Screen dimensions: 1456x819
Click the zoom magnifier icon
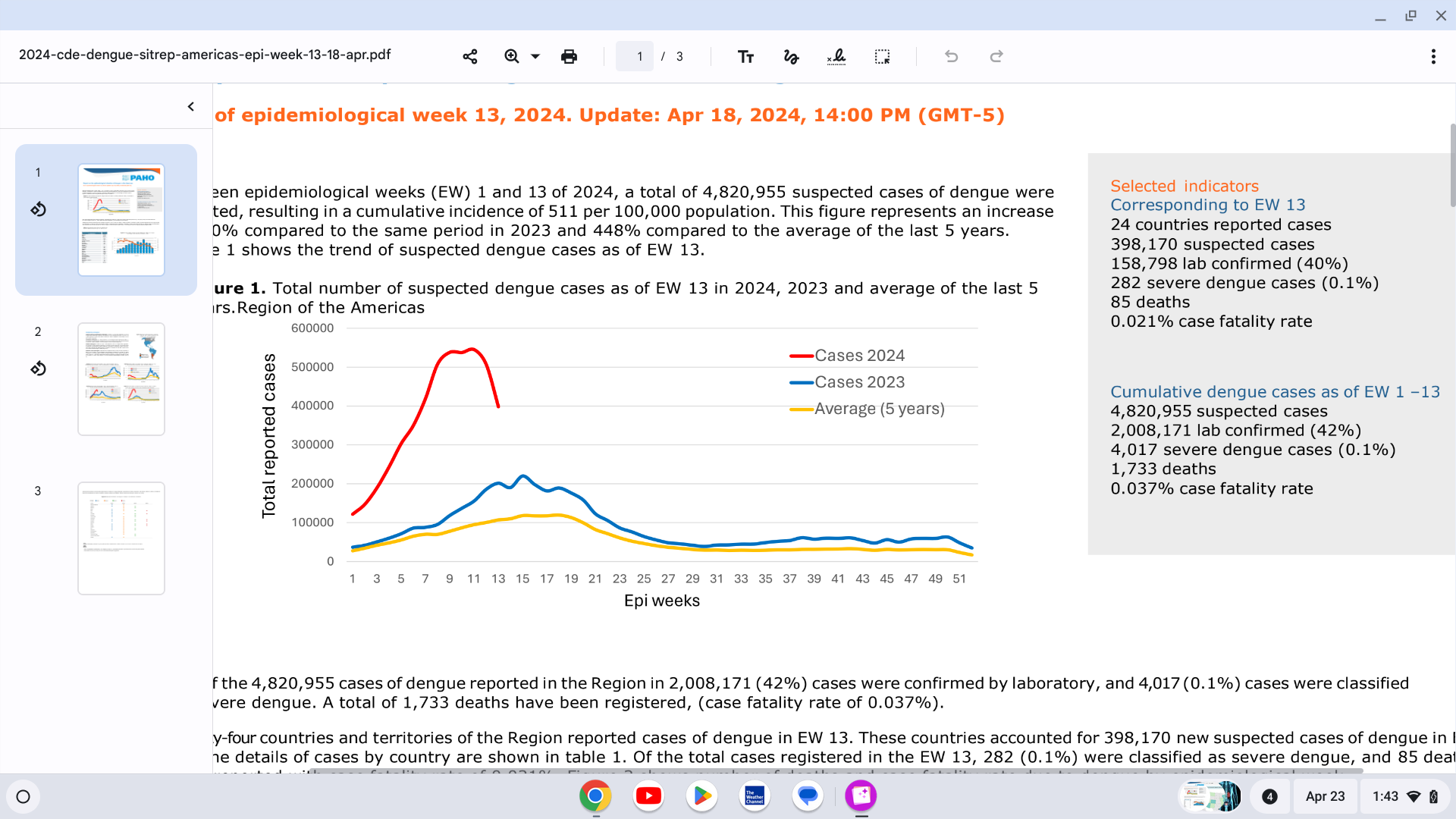(x=512, y=56)
